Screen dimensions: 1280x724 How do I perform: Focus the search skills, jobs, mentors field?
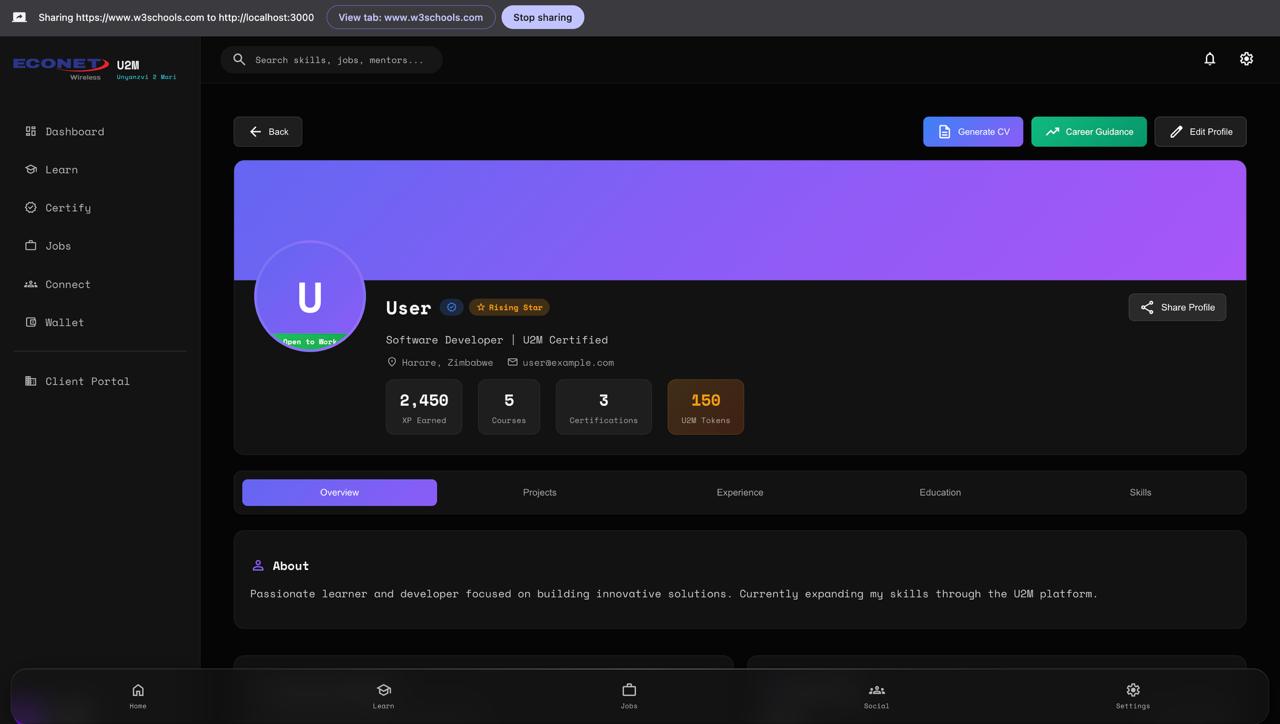pos(332,60)
